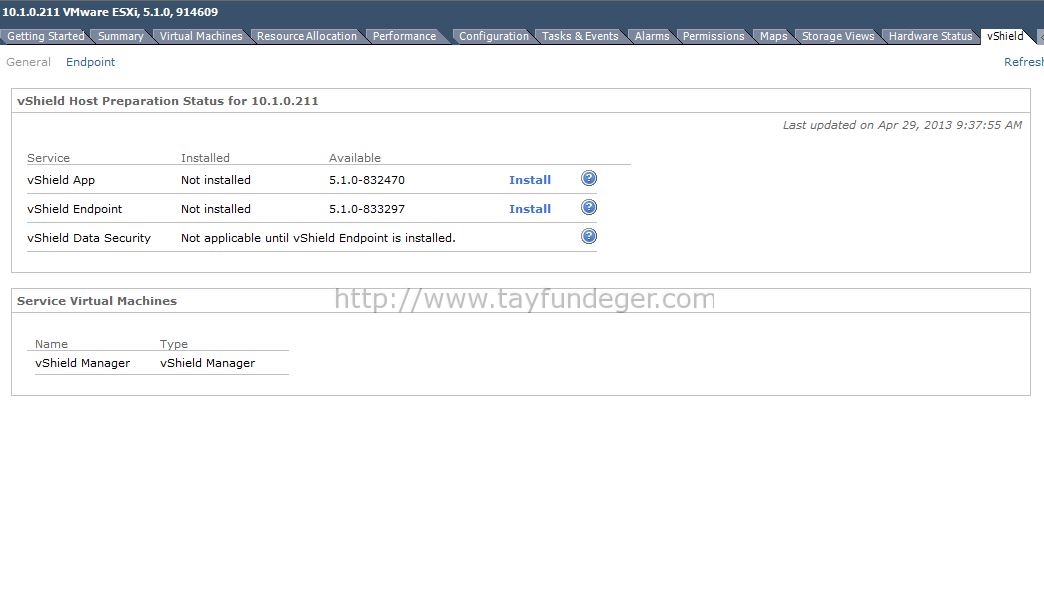Click Not installed status for vShield Endpoint

[216, 209]
